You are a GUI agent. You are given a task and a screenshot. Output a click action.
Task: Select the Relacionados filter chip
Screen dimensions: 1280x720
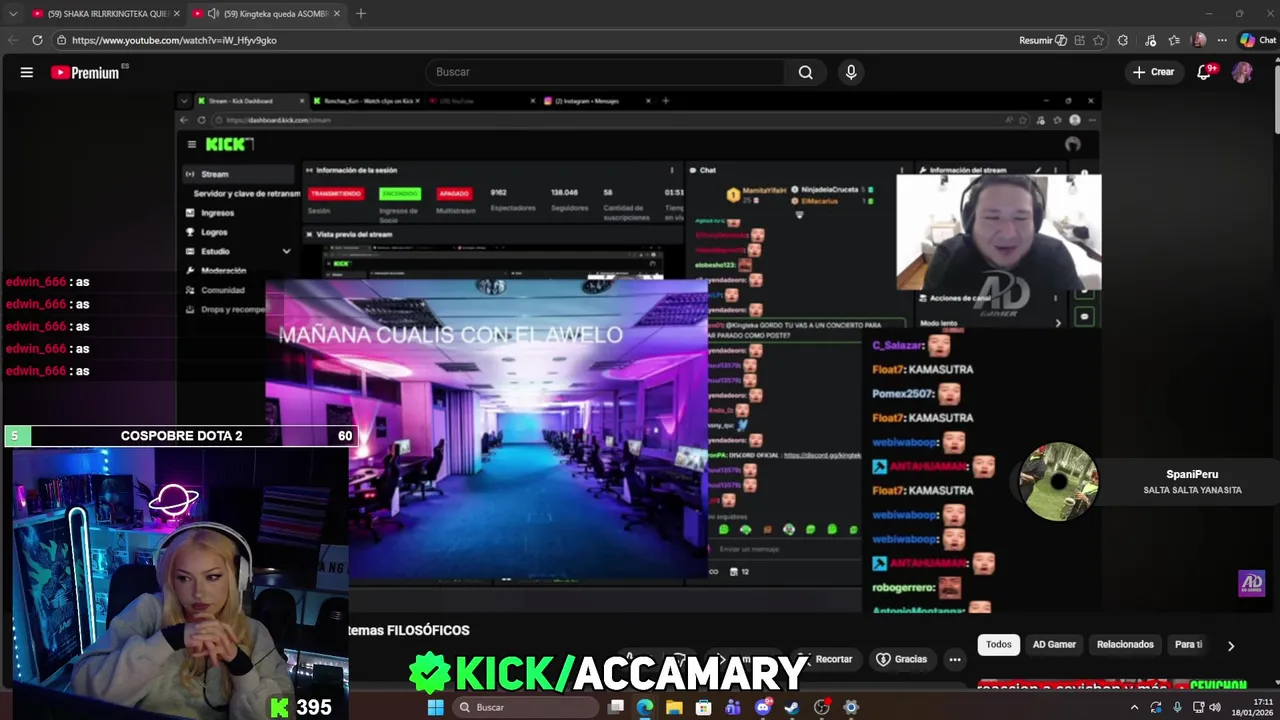tap(1125, 644)
